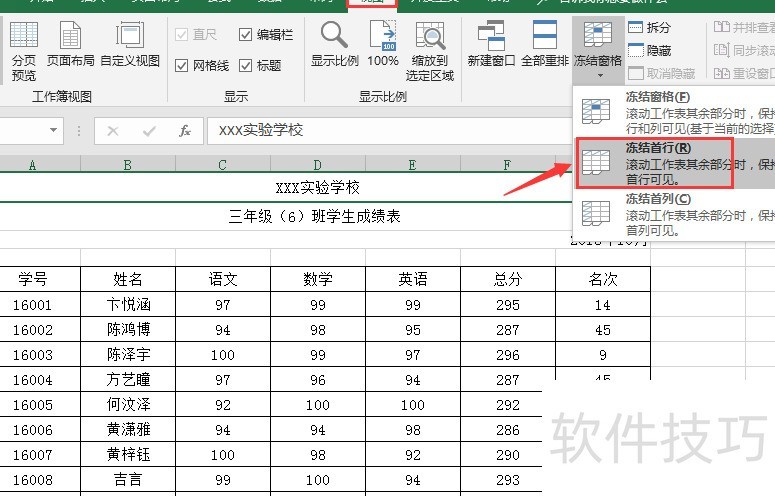Zoom to selection (缩放到选定区域)

(430, 51)
